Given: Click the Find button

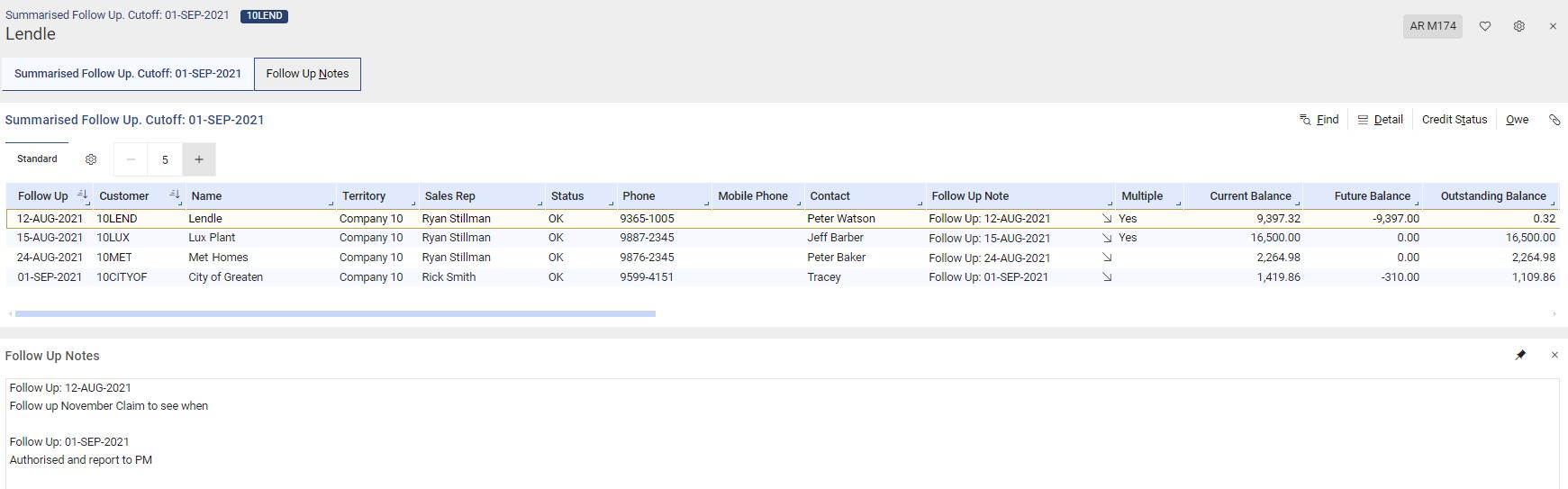Looking at the screenshot, I should 1319,120.
